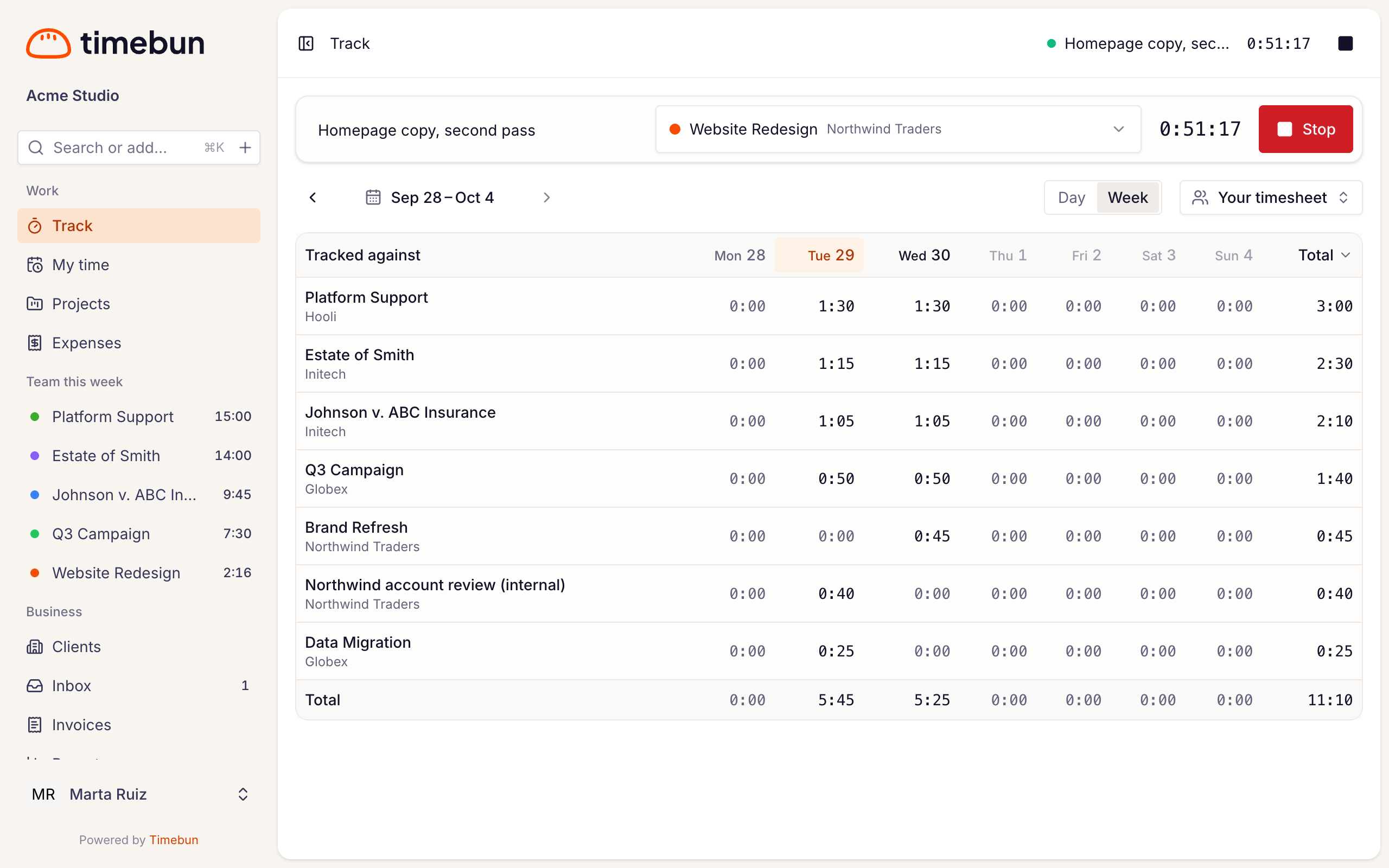Click the timebun logo

pos(116,43)
